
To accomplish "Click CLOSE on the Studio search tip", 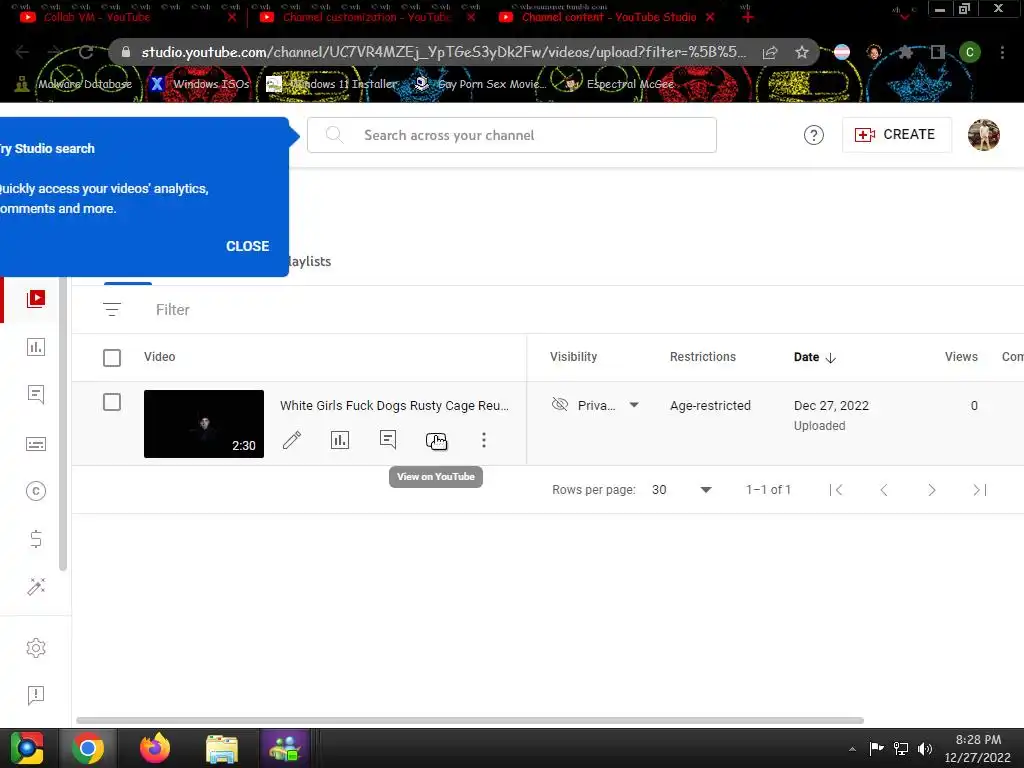I will pos(248,246).
